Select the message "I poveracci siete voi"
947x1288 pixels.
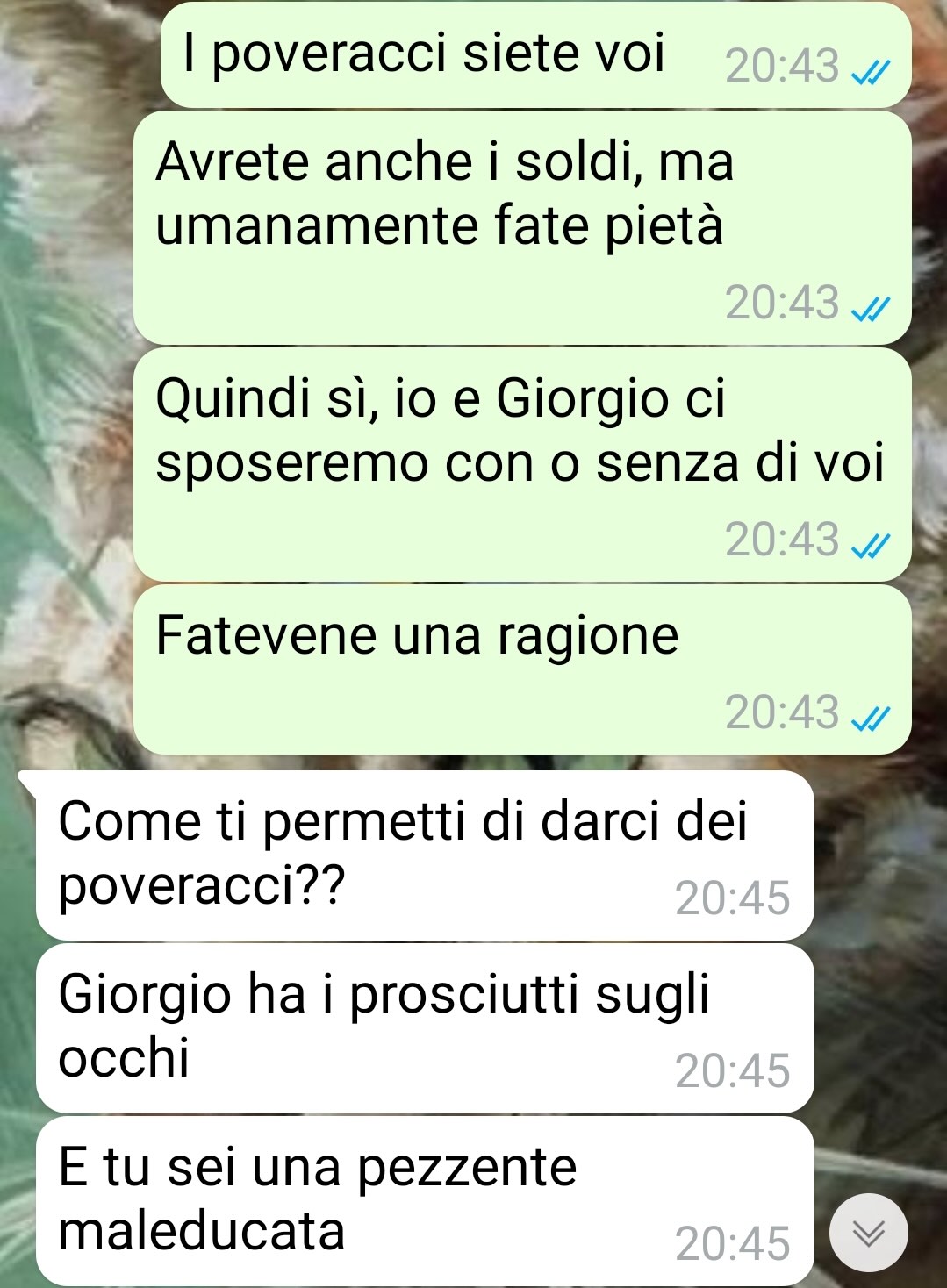[x=535, y=55]
